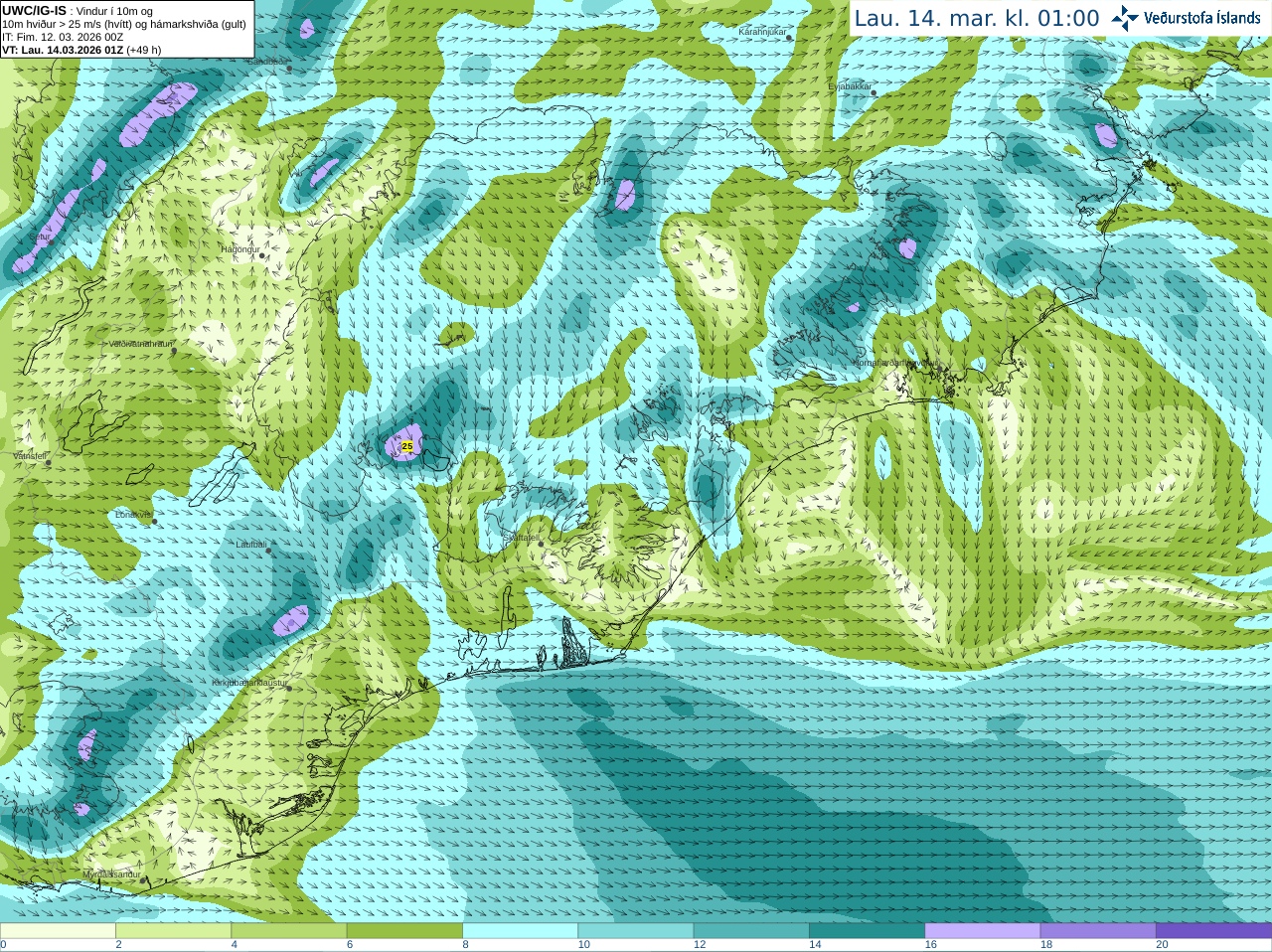1272x952 pixels.
Task: Click the legend value 20
Action: 1162,945
